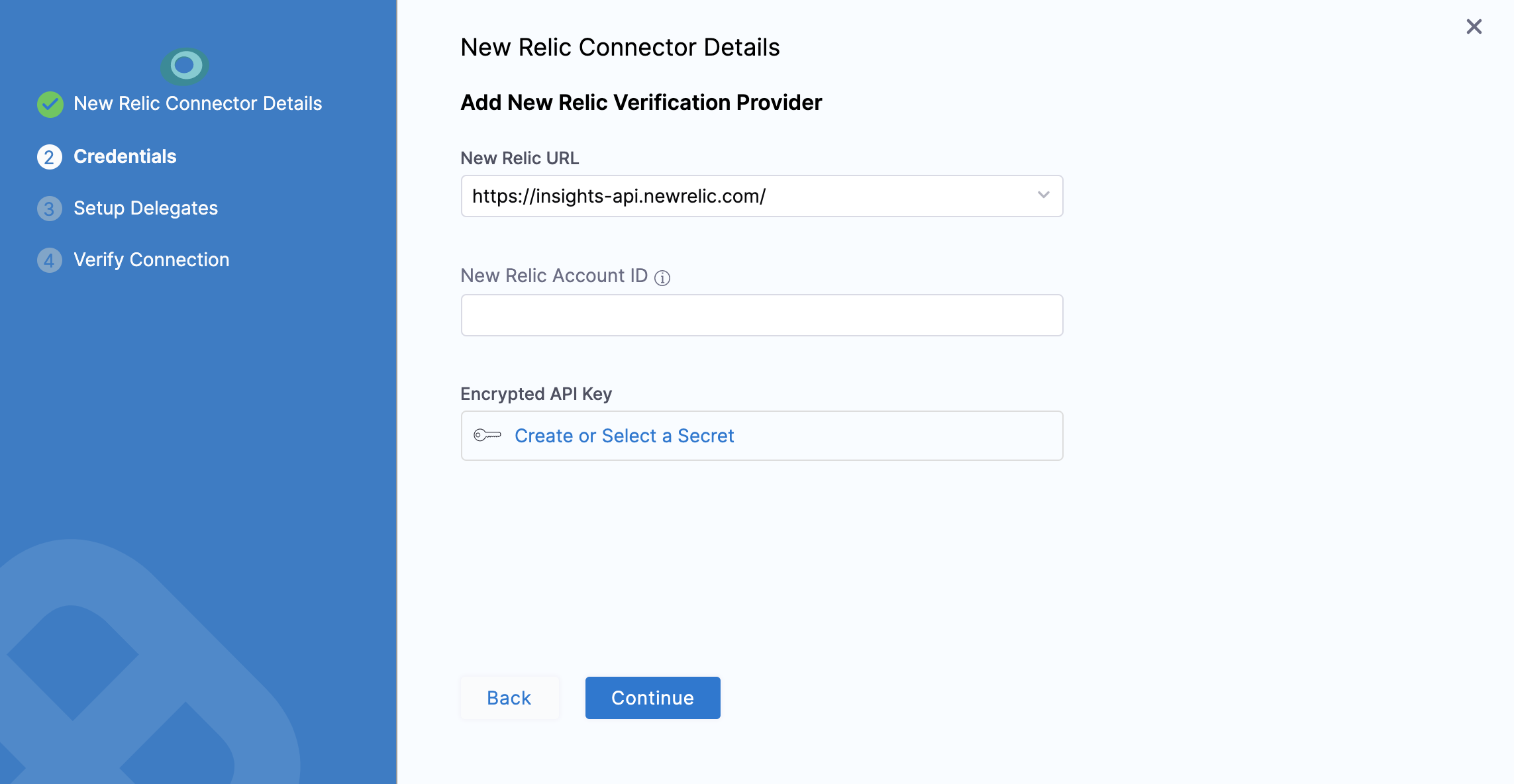
Task: Click the step 4 number badge
Action: (50, 260)
